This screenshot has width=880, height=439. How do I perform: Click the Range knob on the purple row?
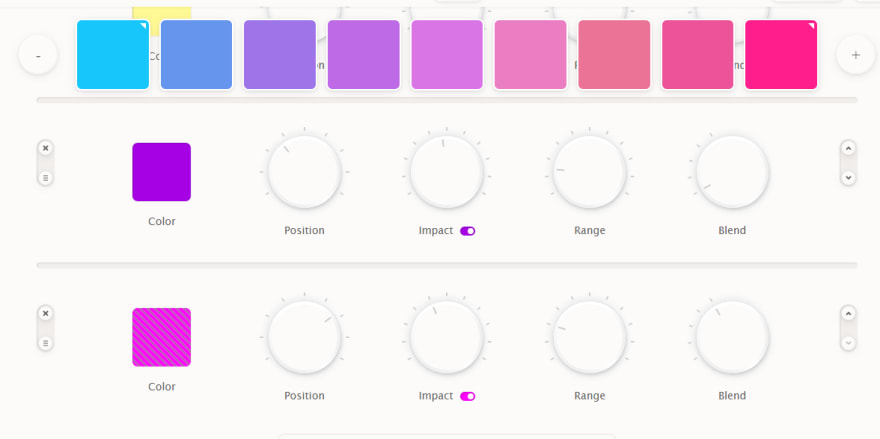point(589,172)
